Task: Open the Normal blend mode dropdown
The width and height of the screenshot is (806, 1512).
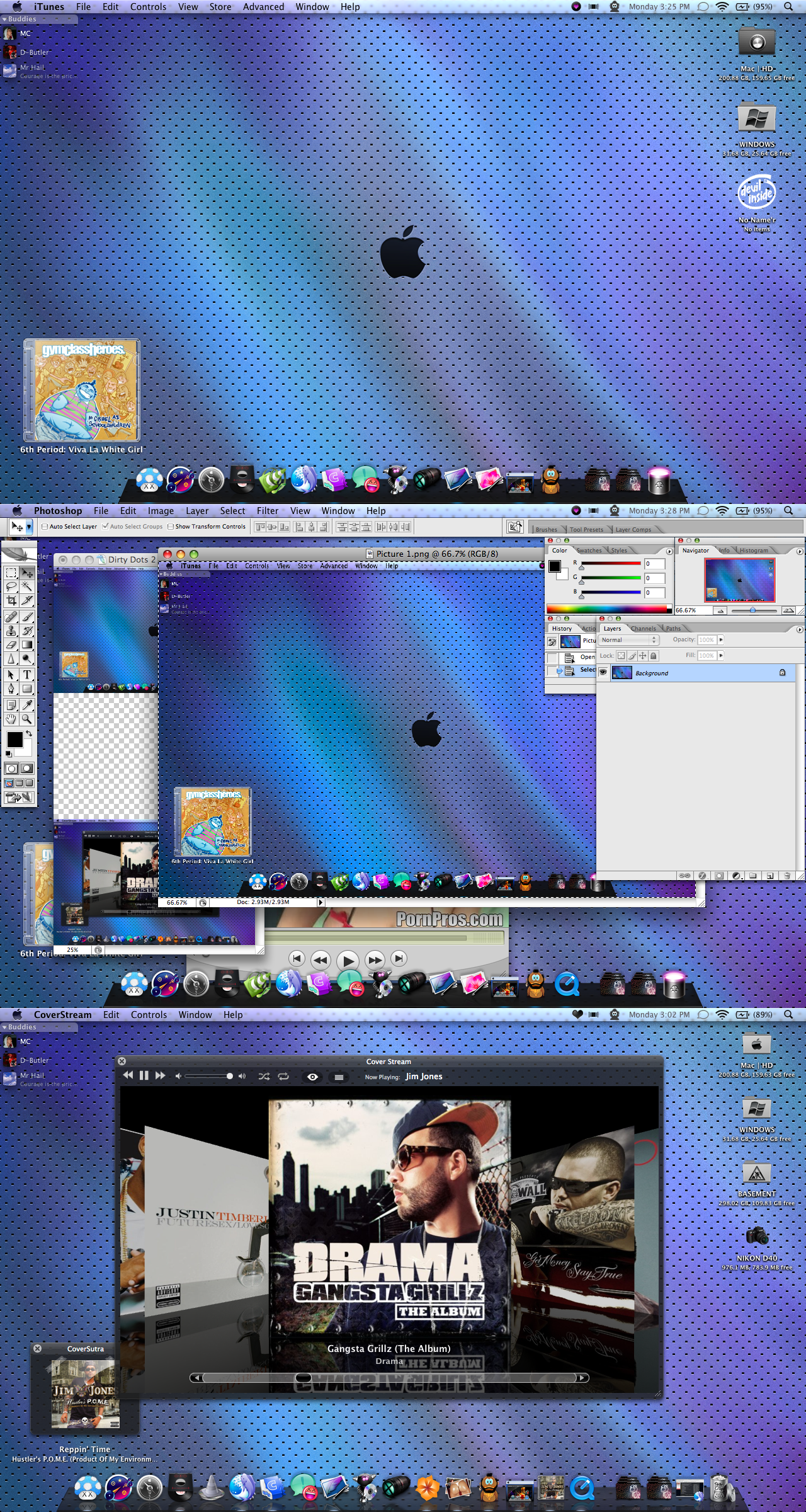Action: 629,640
